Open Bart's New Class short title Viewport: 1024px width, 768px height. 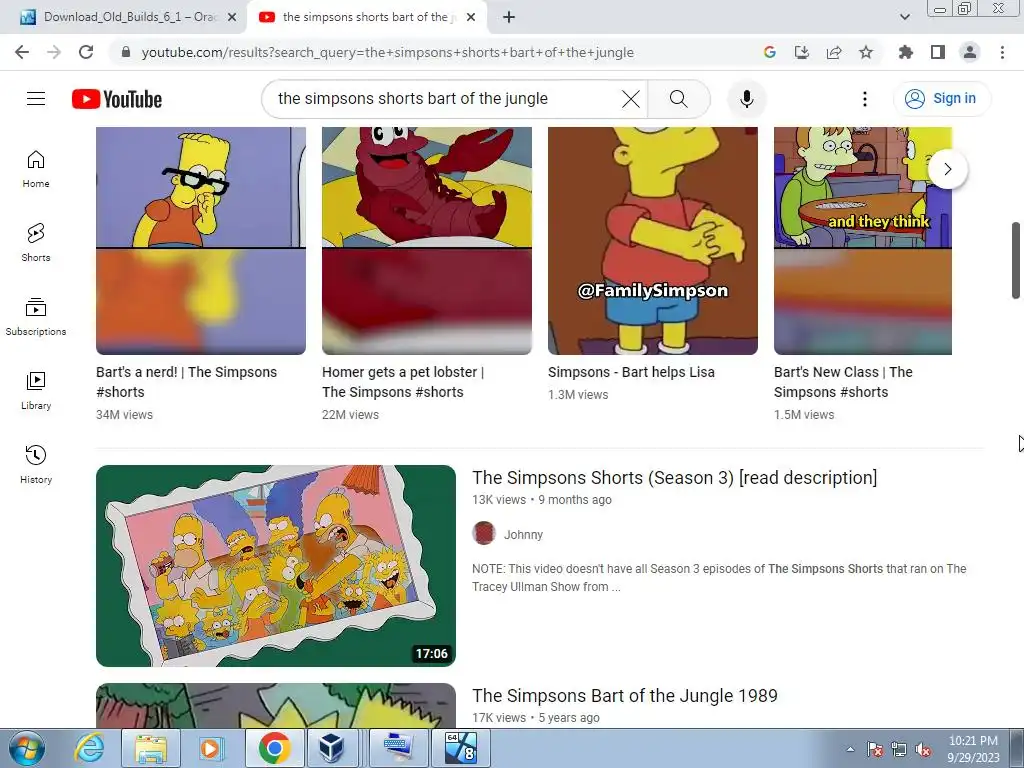843,382
